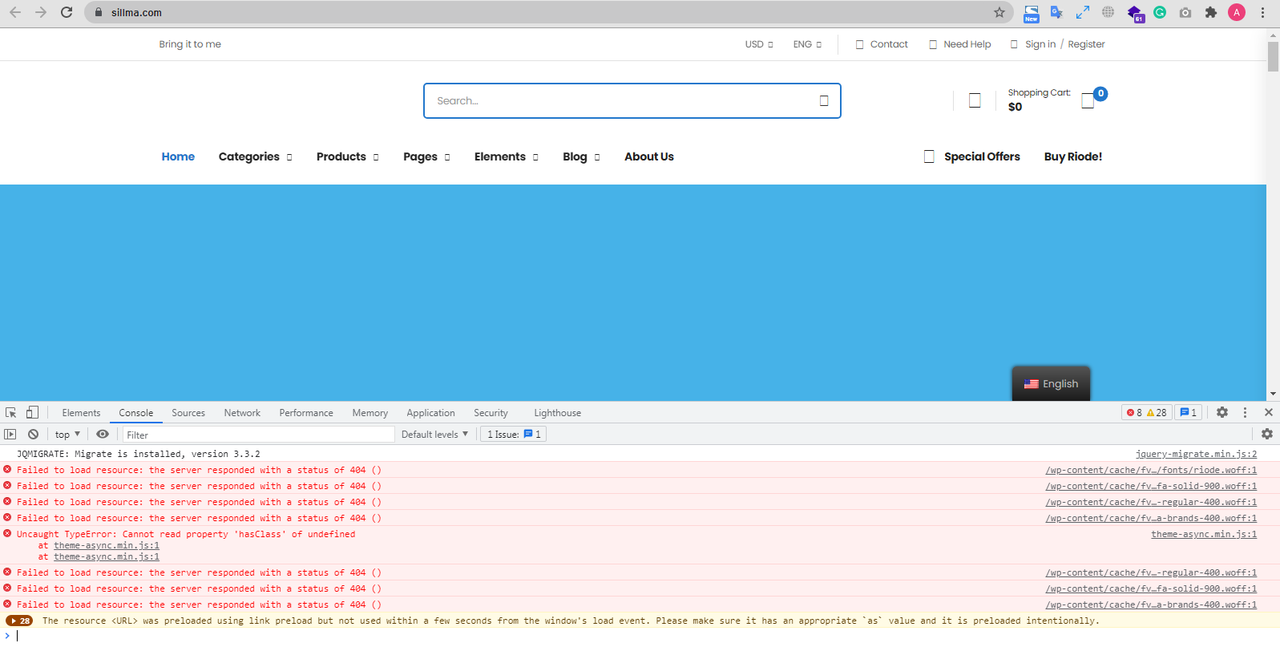Click the blue diagonal-arrows fullscreen extension
The height and width of the screenshot is (660, 1280).
click(x=1083, y=13)
